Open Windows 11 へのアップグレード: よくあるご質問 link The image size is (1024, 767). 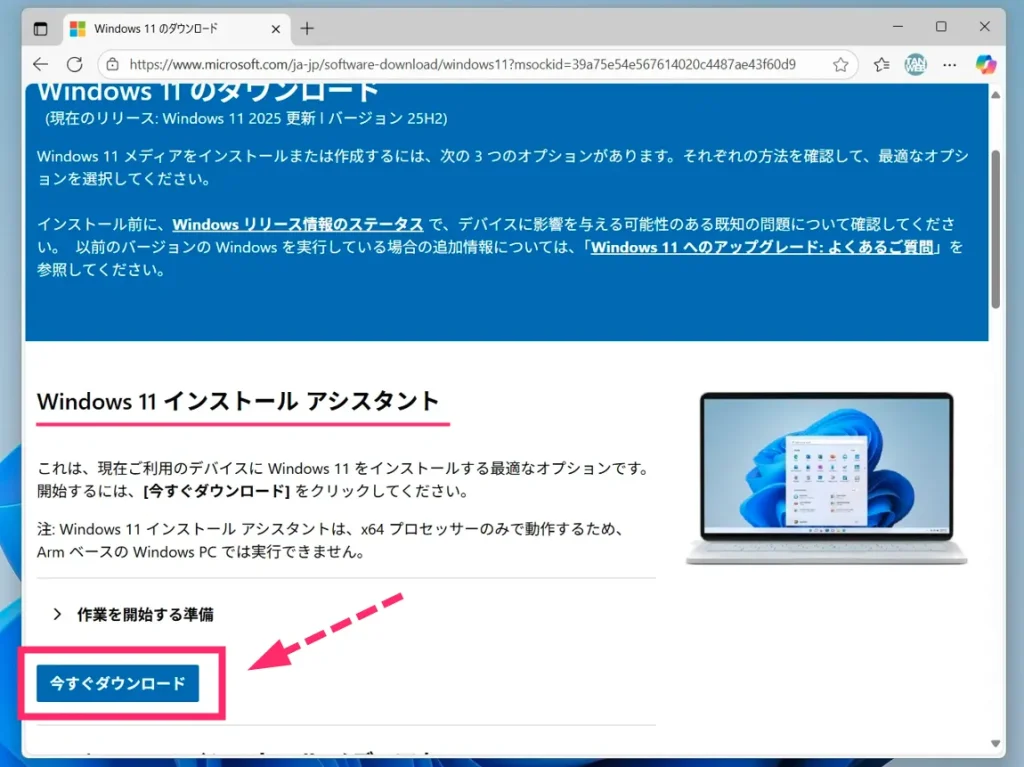(x=765, y=246)
